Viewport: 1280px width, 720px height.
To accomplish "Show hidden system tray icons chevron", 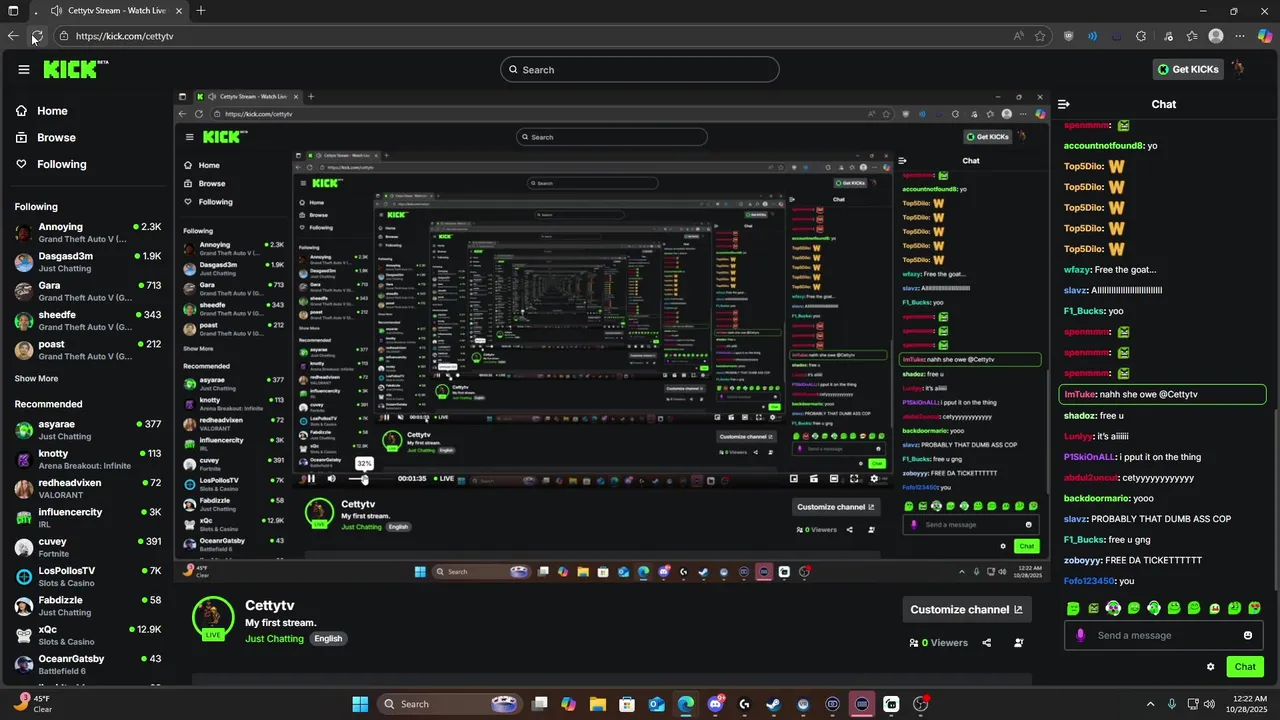I will 1150,704.
